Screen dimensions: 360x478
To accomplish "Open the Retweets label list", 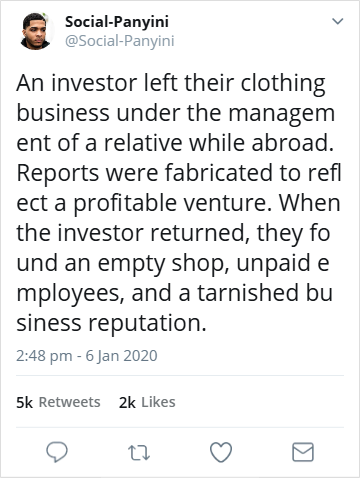I will (x=69, y=402).
